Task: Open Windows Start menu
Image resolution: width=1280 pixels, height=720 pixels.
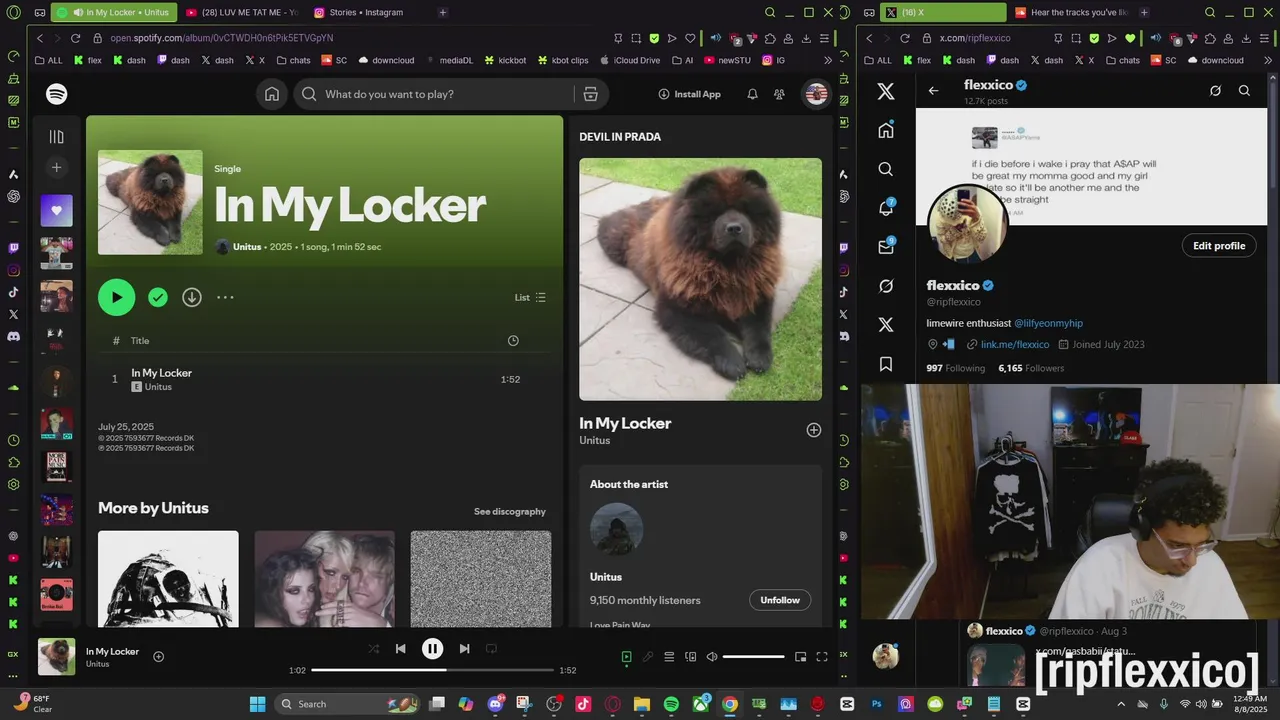Action: click(257, 704)
